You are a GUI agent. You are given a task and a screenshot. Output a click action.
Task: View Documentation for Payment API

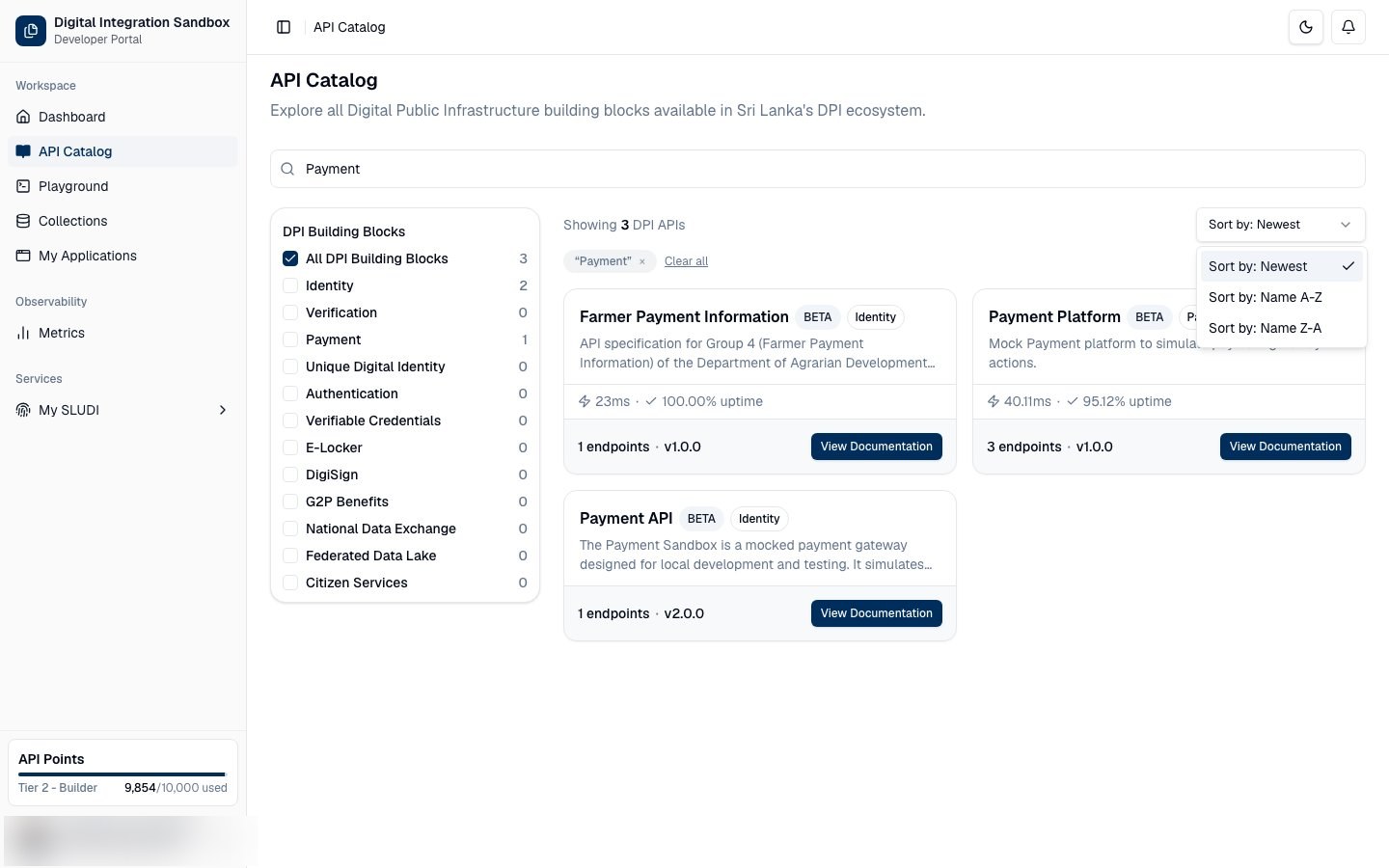[877, 613]
